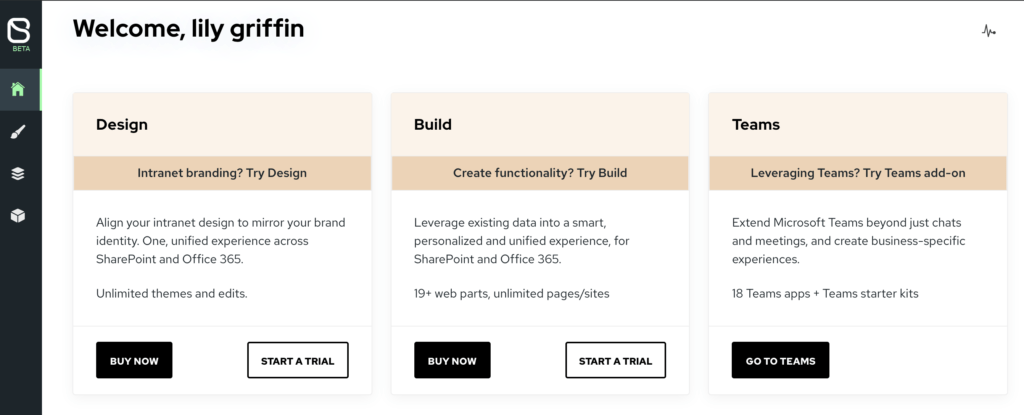Open the activity pulse icon at top right
The height and width of the screenshot is (415, 1024).
pyautogui.click(x=989, y=31)
